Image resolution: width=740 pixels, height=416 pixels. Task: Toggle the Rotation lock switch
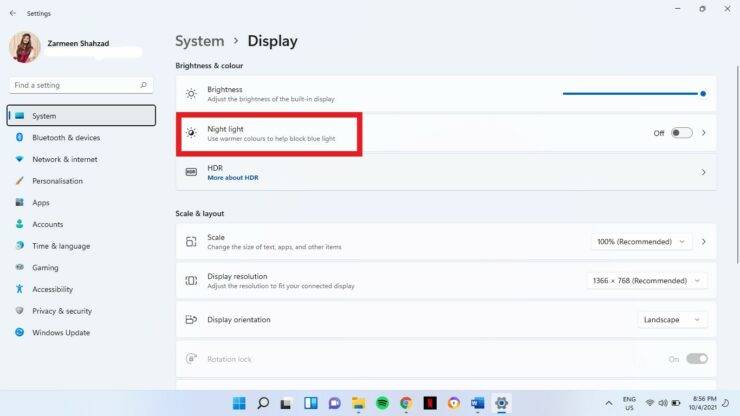coord(696,358)
